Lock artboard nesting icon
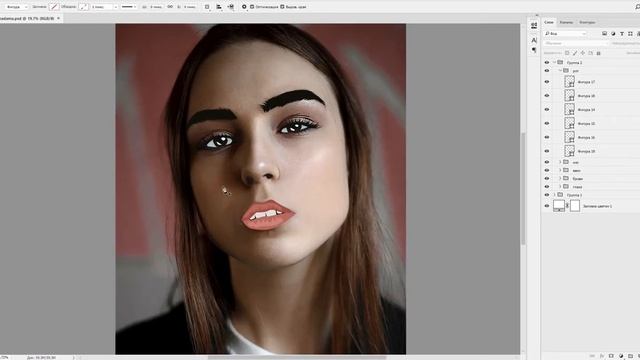 [590, 53]
